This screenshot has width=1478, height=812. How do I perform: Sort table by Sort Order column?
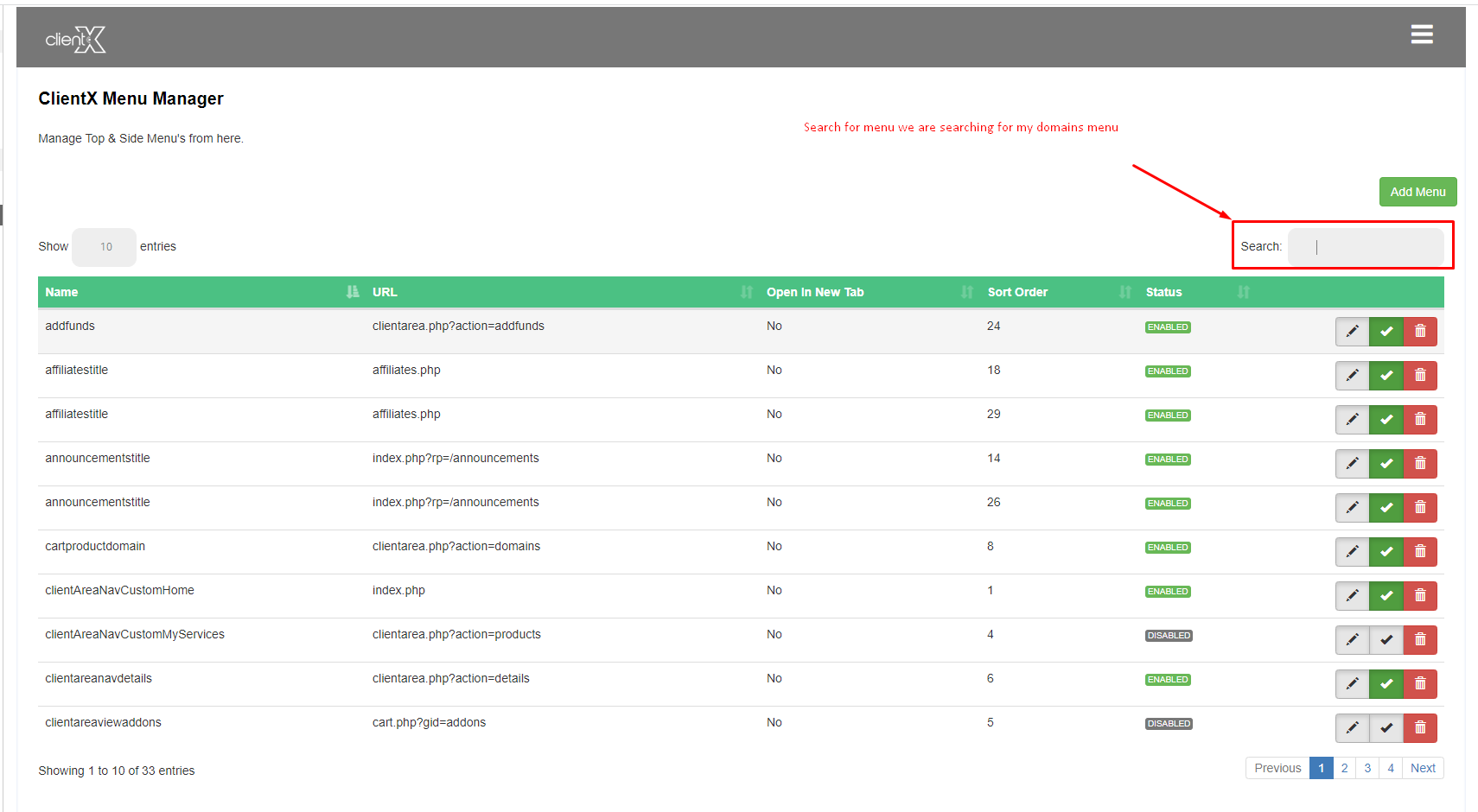point(1017,292)
